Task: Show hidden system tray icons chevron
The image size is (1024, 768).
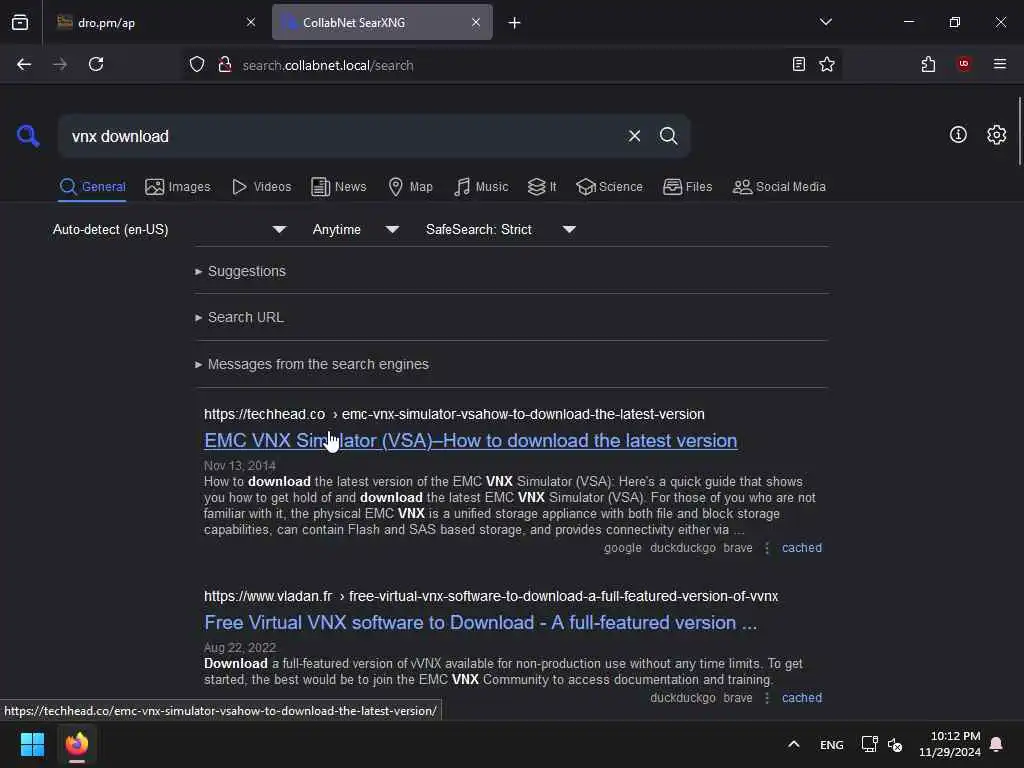Action: click(x=793, y=744)
